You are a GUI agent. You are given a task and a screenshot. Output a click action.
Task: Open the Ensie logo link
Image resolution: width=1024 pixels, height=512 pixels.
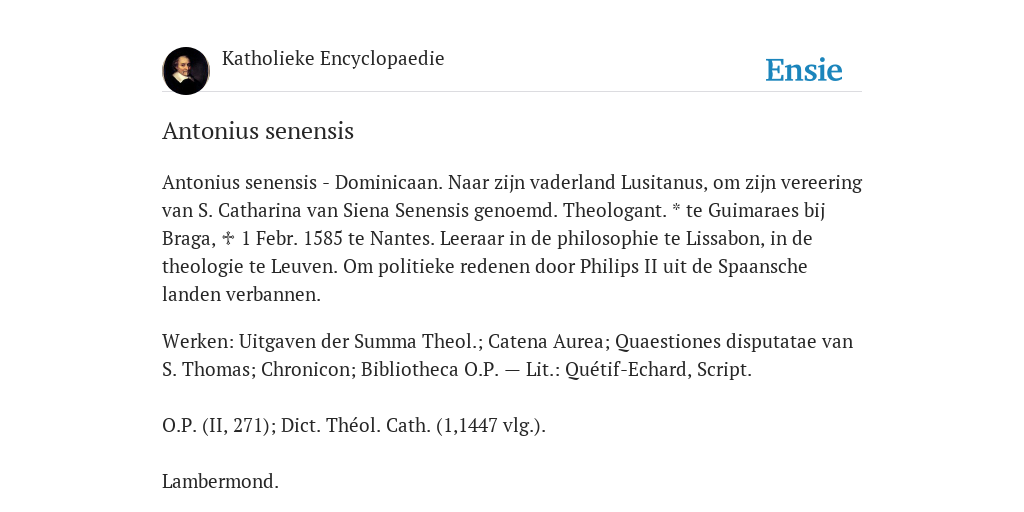(x=804, y=70)
